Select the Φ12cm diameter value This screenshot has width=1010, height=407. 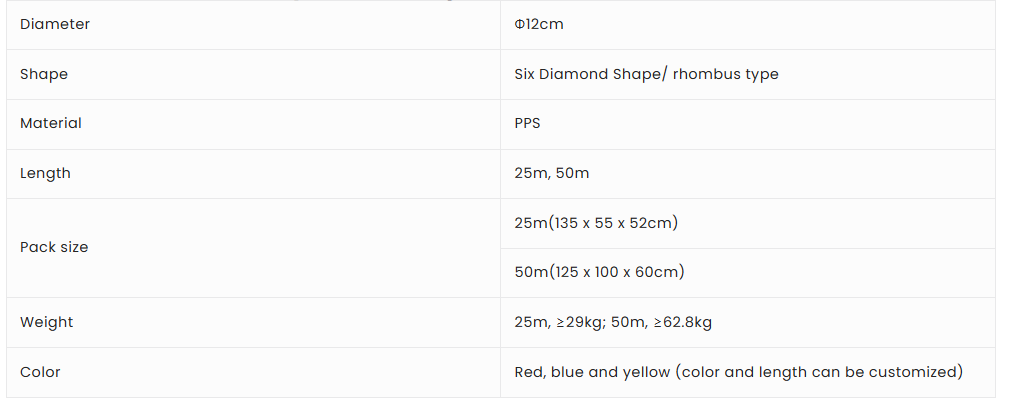[x=538, y=24]
